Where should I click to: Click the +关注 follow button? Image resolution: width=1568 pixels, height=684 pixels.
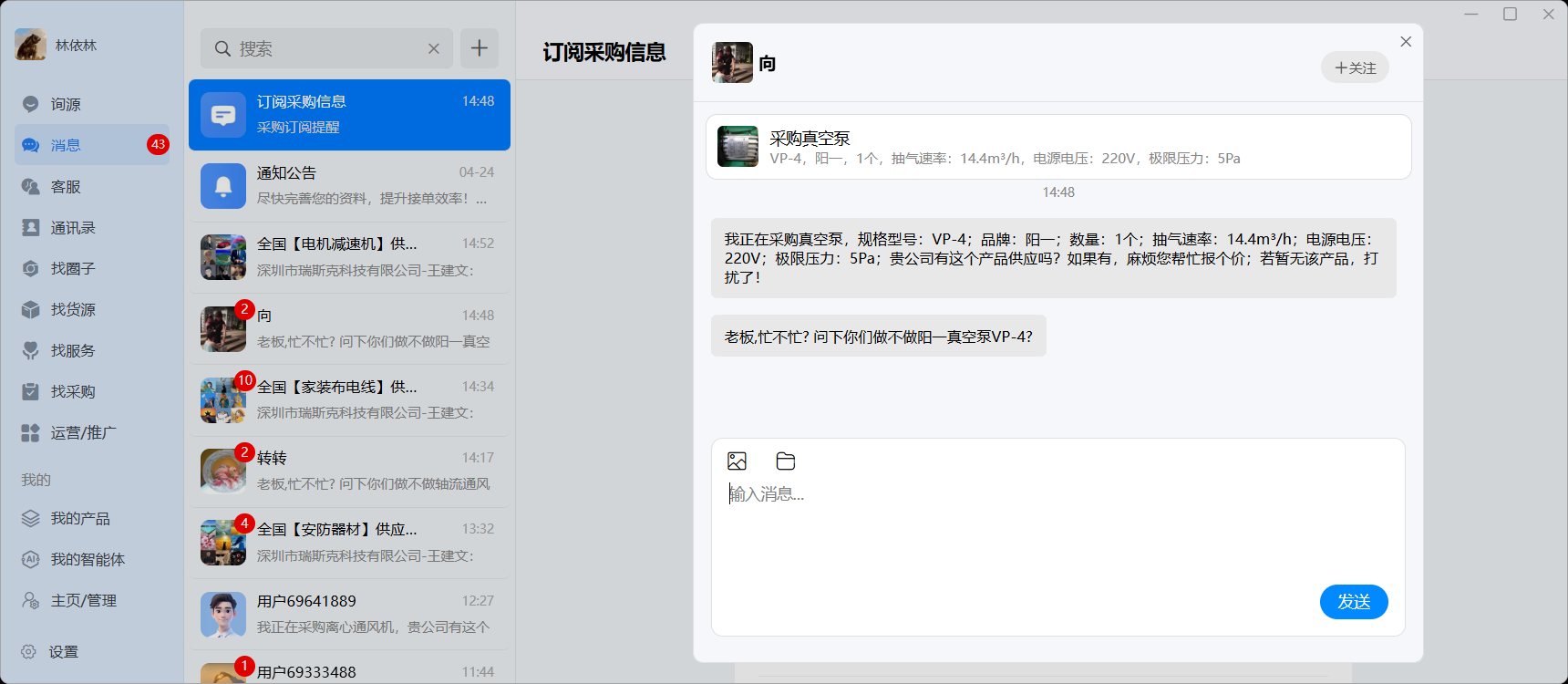1355,67
